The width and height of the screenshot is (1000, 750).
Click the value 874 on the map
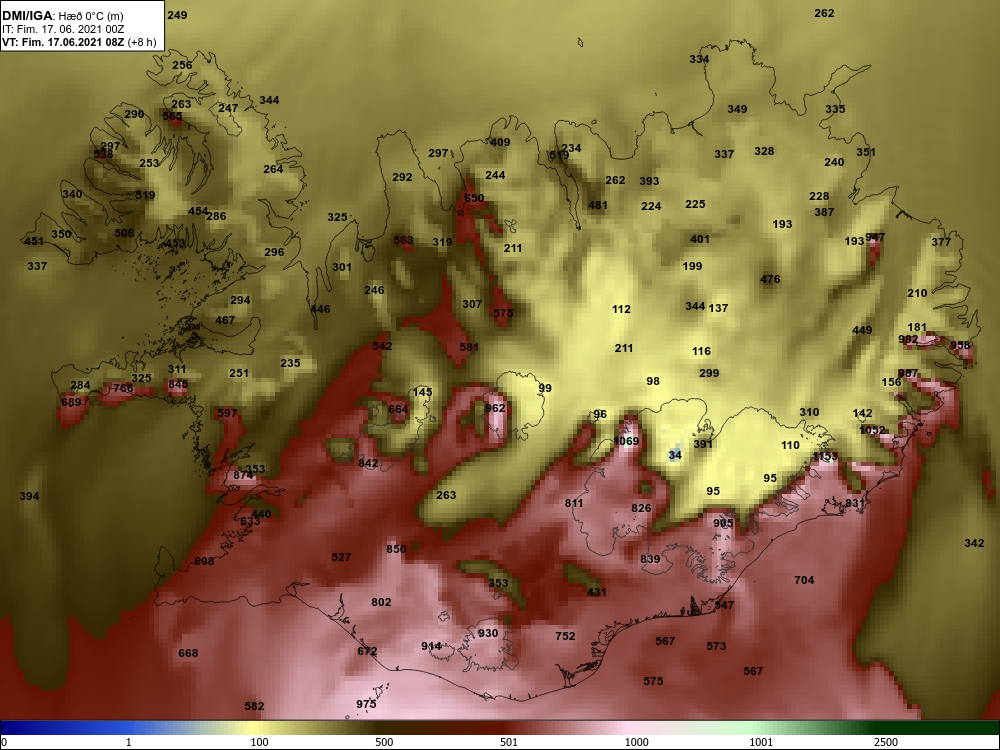[x=243, y=474]
